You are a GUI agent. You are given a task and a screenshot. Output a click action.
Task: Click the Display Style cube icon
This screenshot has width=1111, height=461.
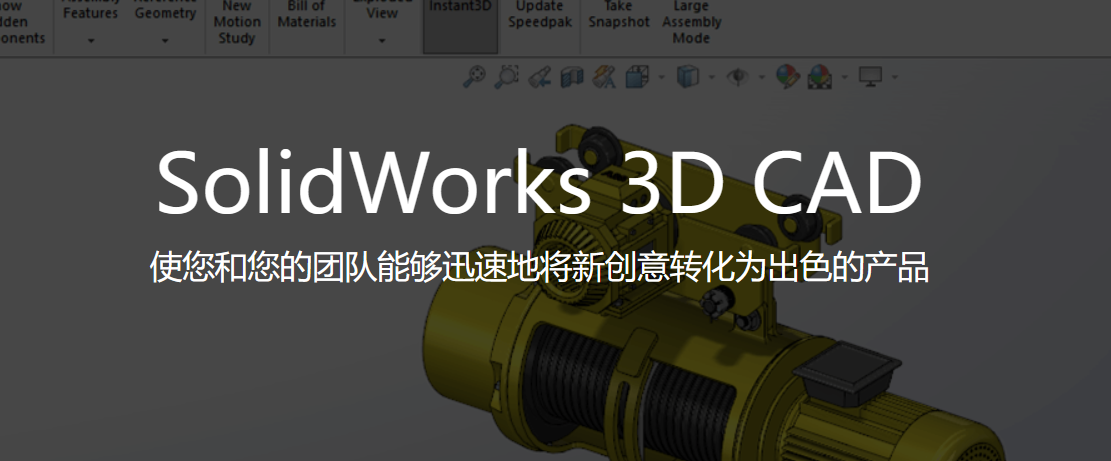687,76
